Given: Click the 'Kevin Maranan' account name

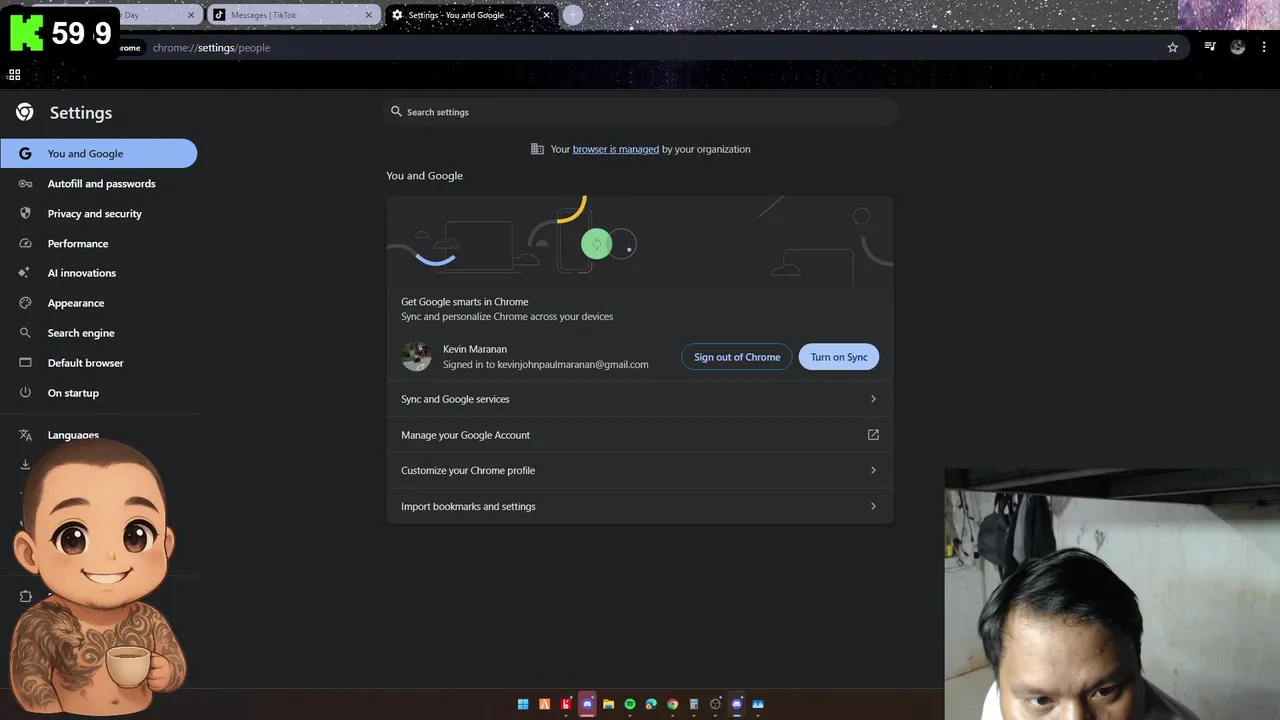Looking at the screenshot, I should [x=475, y=349].
